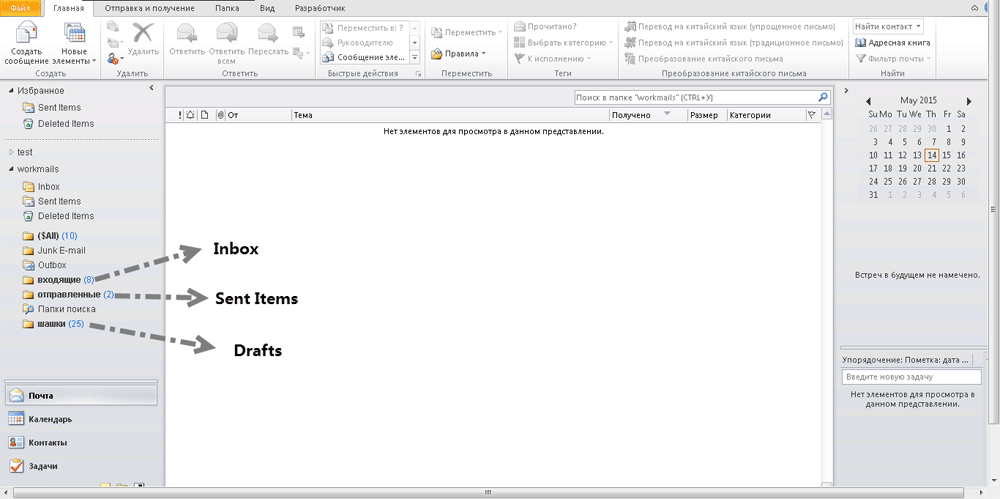Open the отправленные folder
1000x499 pixels.
[x=68, y=294]
